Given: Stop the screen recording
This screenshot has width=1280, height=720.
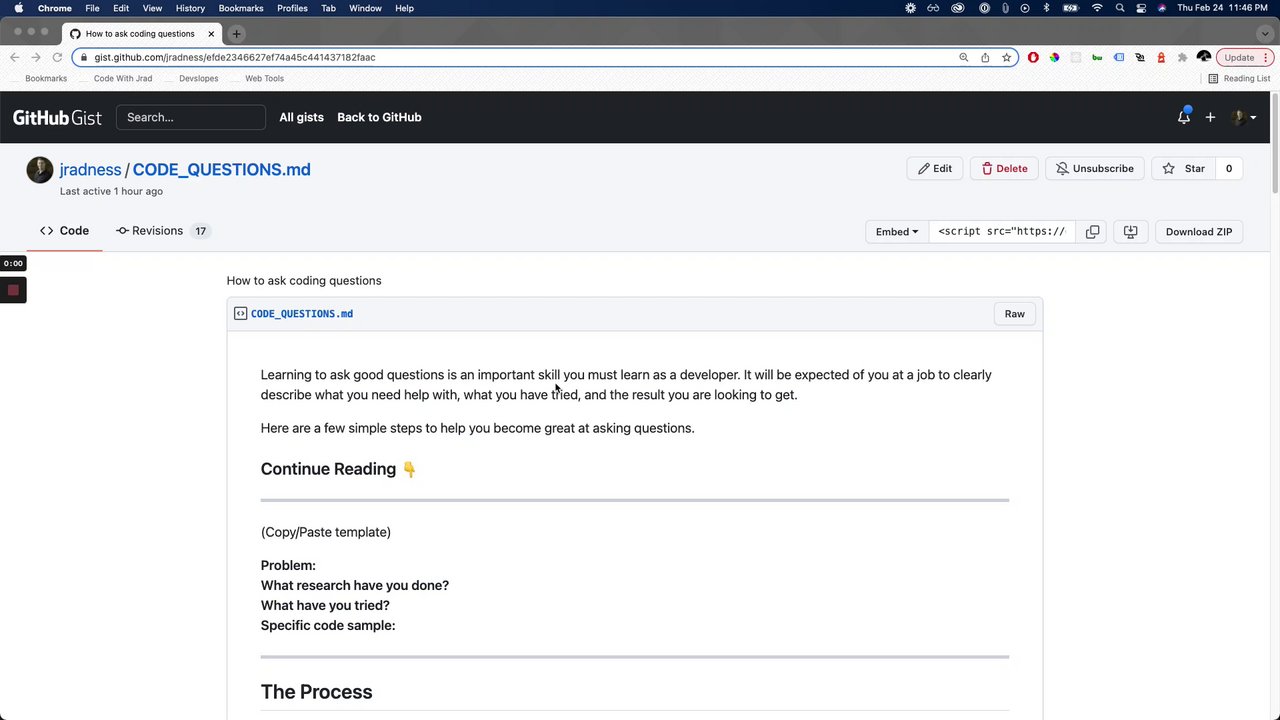Looking at the screenshot, I should click(13, 290).
